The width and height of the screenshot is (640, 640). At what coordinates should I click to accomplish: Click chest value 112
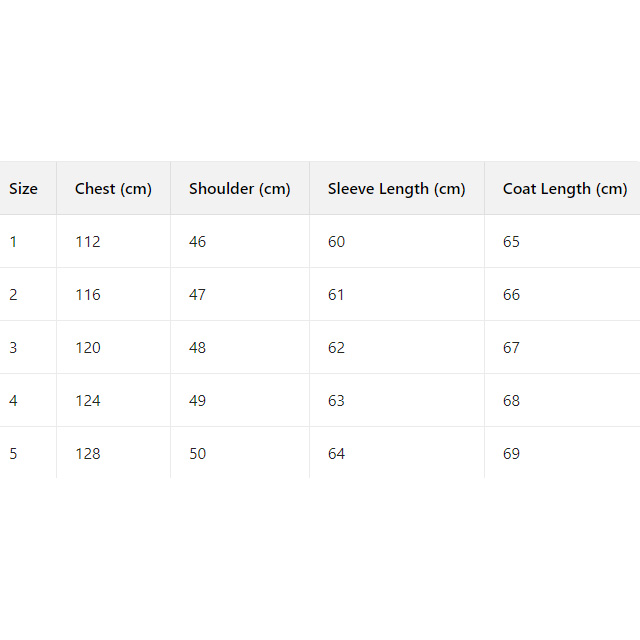pos(88,242)
